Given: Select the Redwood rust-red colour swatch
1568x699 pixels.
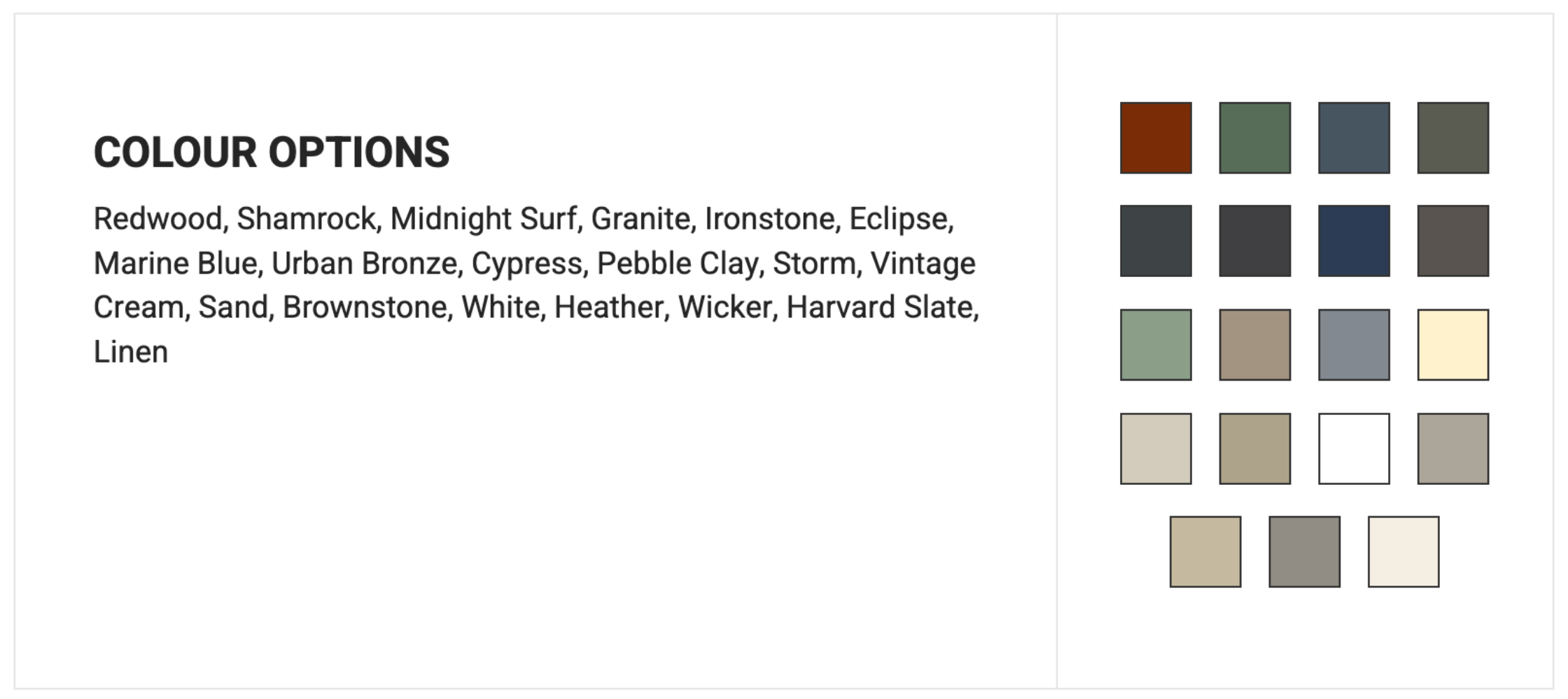Looking at the screenshot, I should tap(1156, 138).
